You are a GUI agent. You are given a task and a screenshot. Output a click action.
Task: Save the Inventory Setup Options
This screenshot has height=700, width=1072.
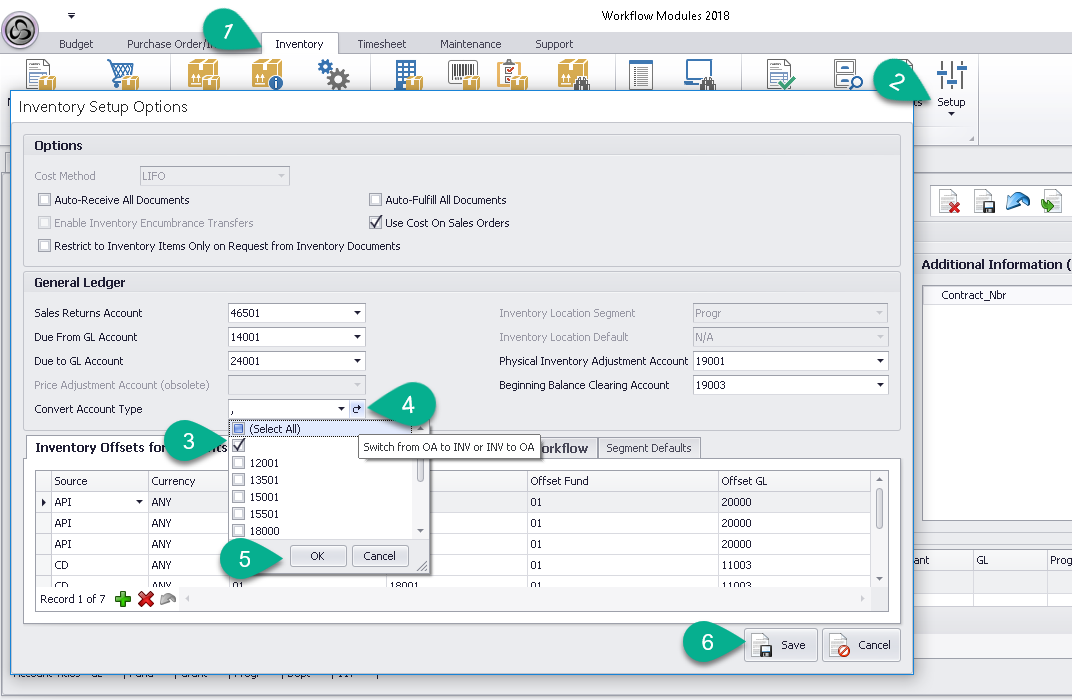click(x=781, y=645)
